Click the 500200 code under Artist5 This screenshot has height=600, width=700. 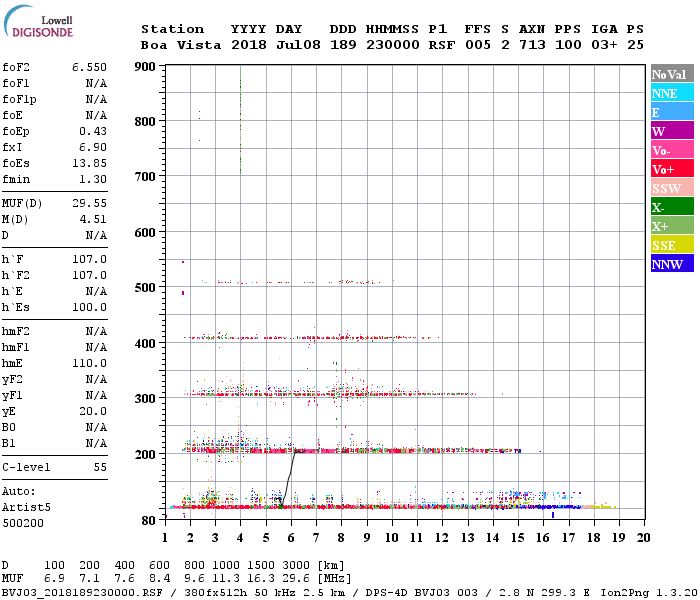pos(23,523)
